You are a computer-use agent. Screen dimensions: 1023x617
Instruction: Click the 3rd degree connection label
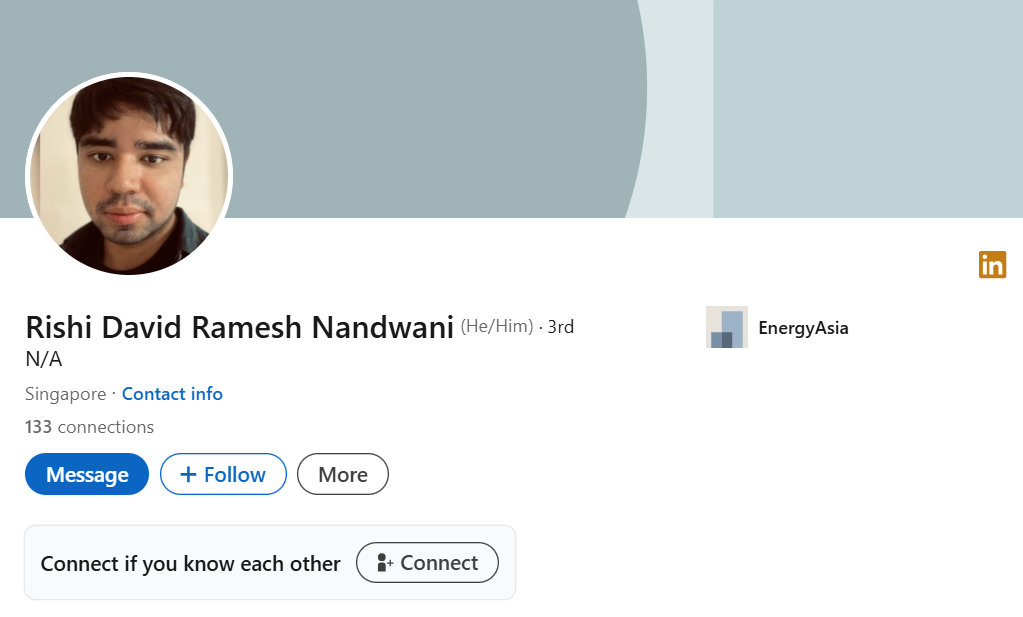pos(560,327)
